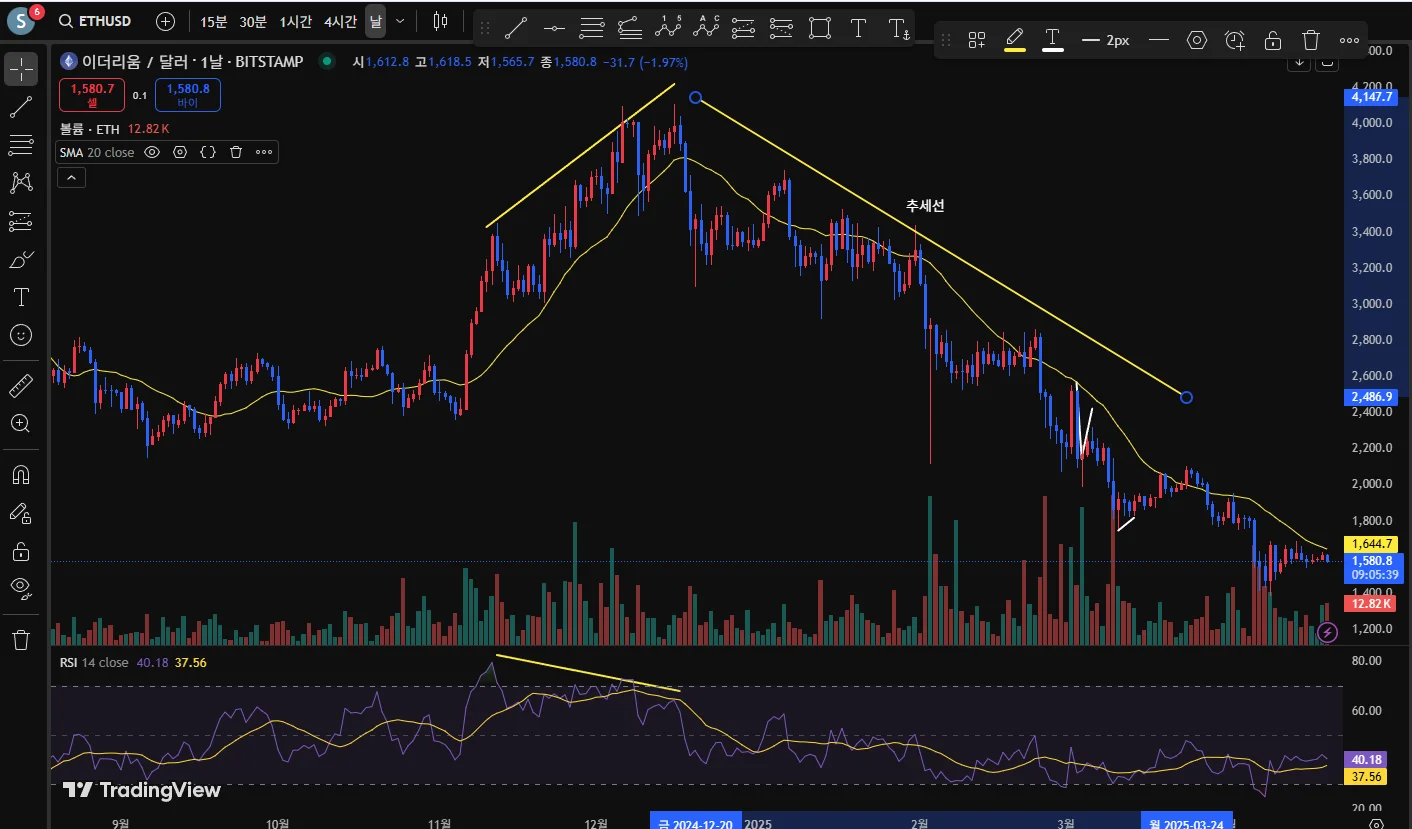Switch to the 4시간 timeframe
The height and width of the screenshot is (829, 1412).
tap(340, 21)
